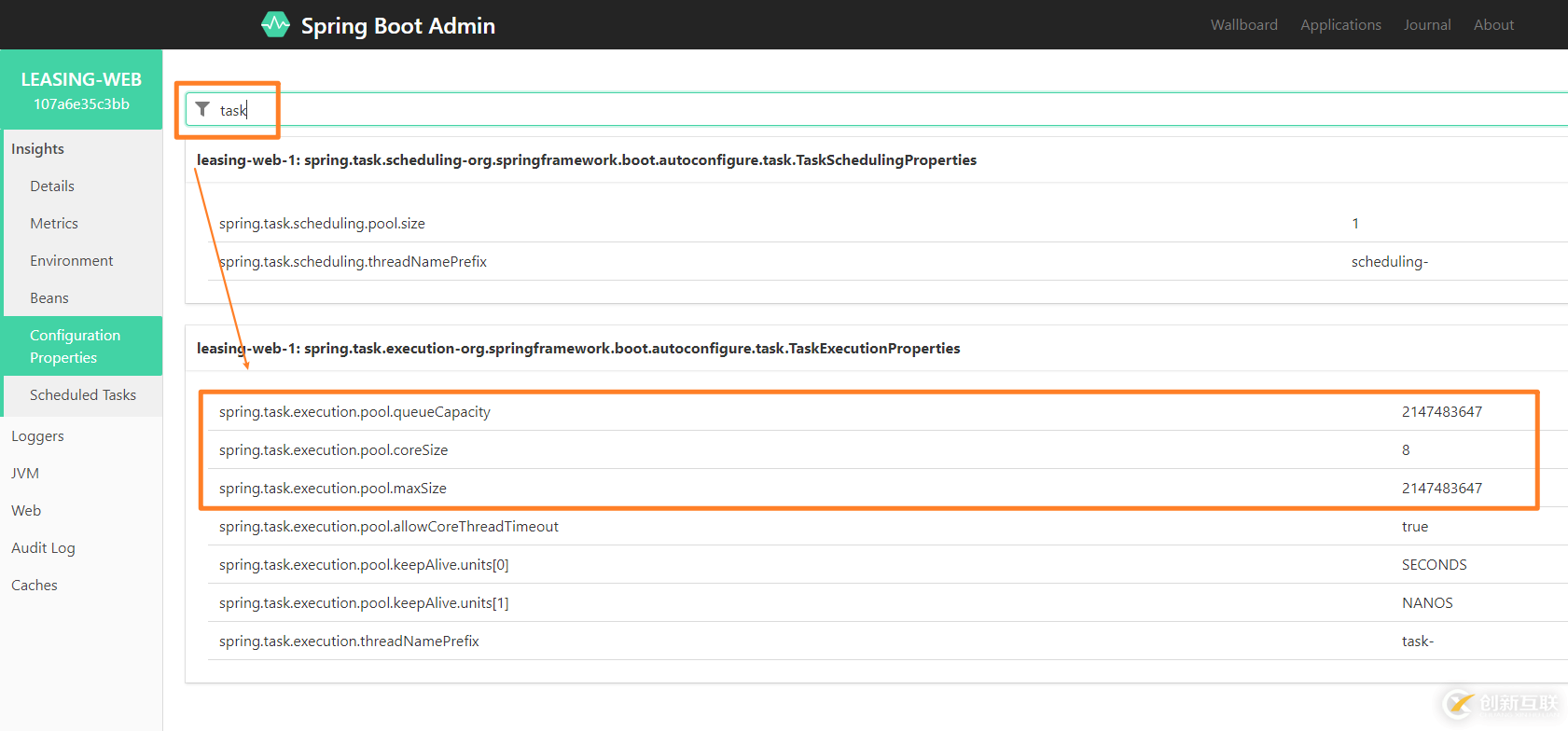The image size is (1568, 731).
Task: Open the Metrics view
Action: (x=54, y=224)
